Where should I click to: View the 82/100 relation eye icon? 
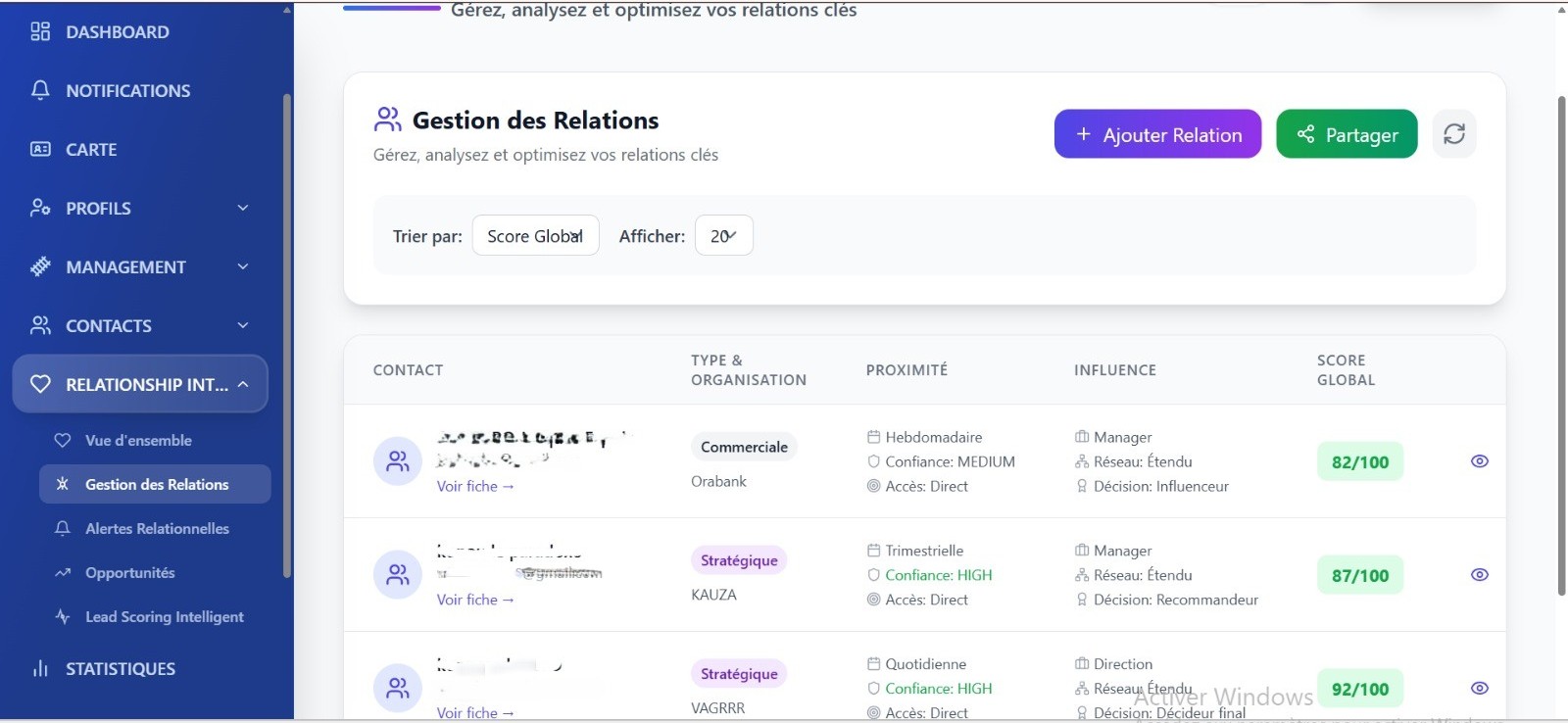click(x=1480, y=461)
